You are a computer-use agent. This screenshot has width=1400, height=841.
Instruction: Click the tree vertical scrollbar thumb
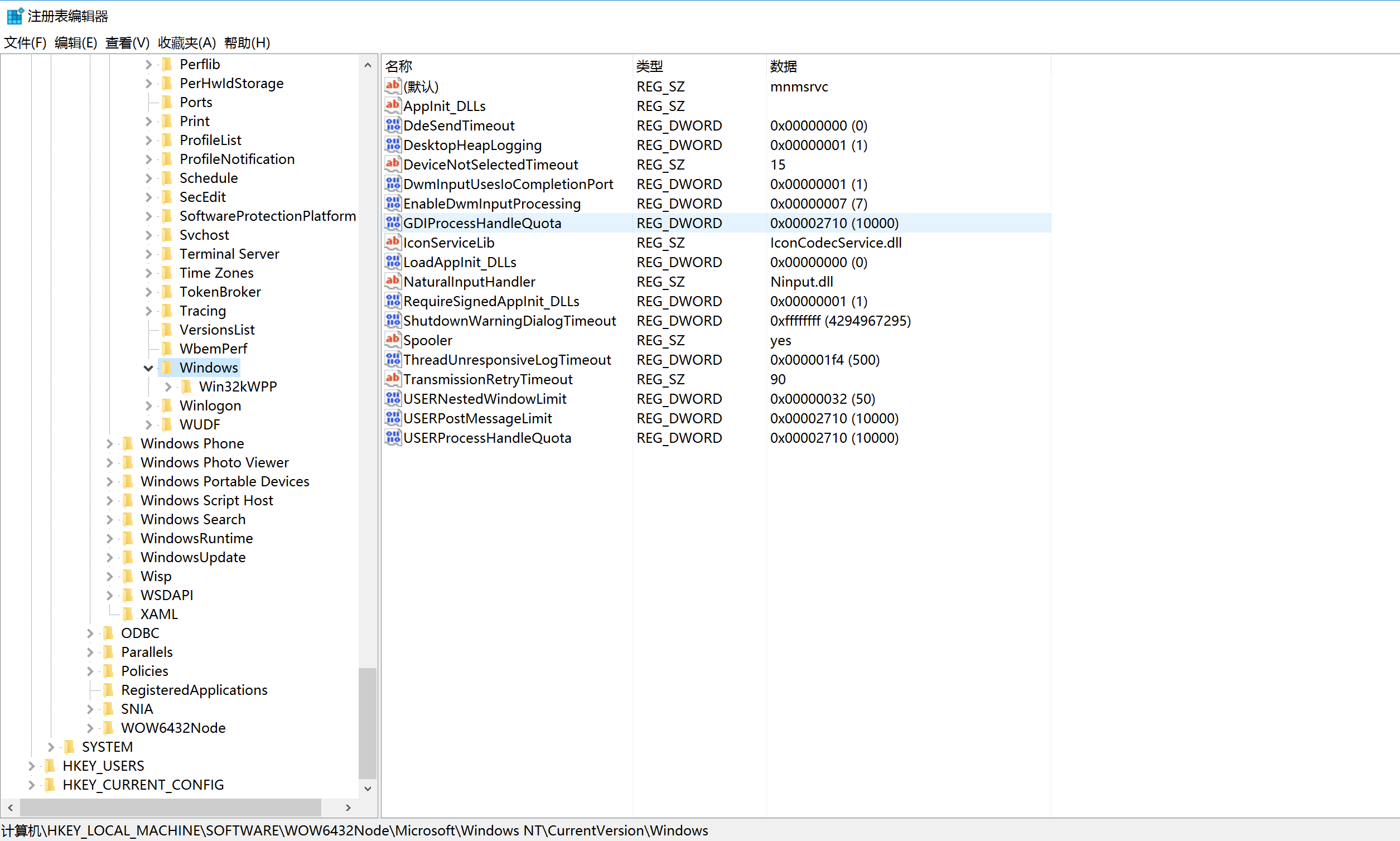[x=367, y=723]
